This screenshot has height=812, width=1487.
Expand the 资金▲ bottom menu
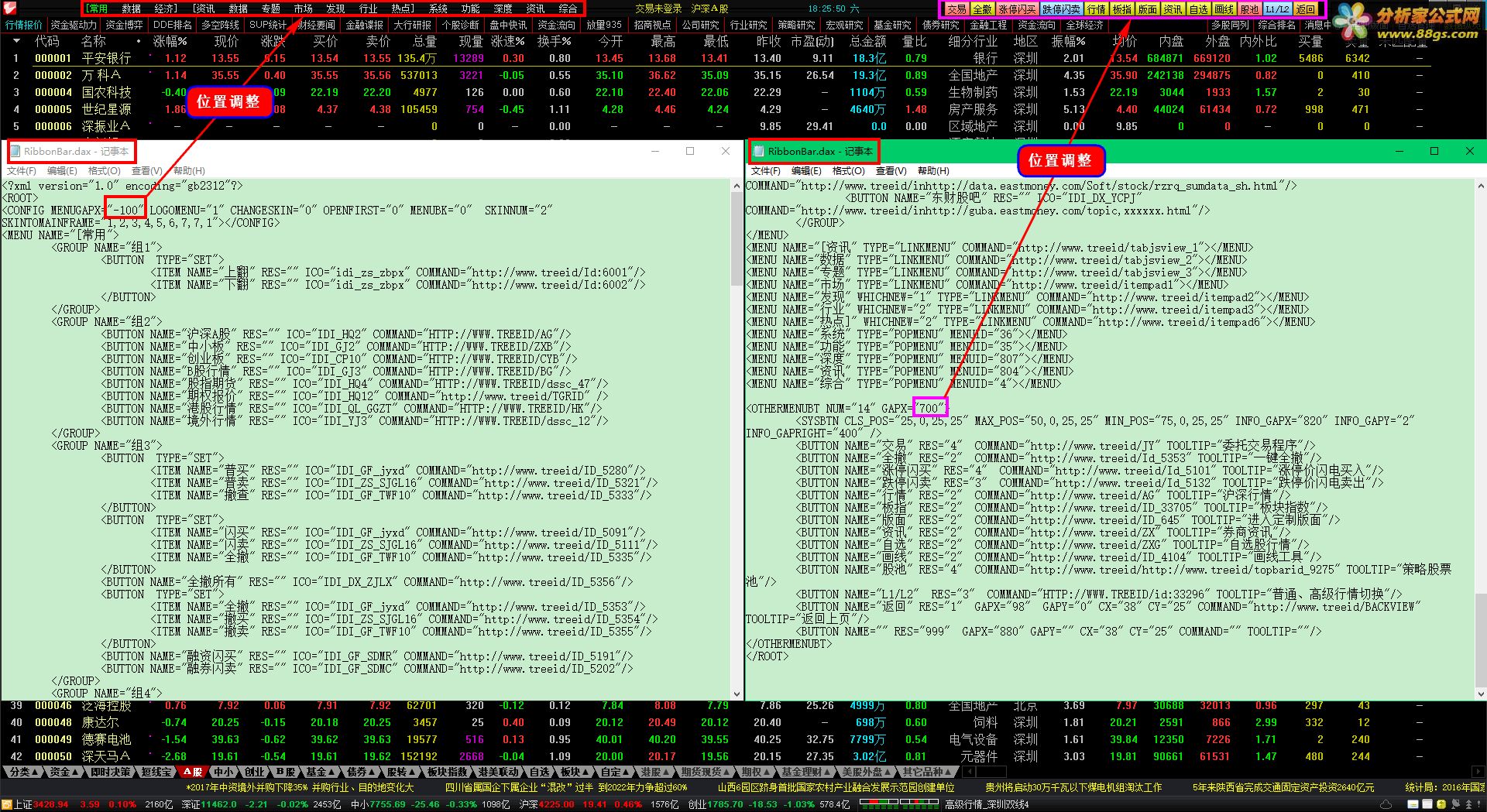coord(64,772)
